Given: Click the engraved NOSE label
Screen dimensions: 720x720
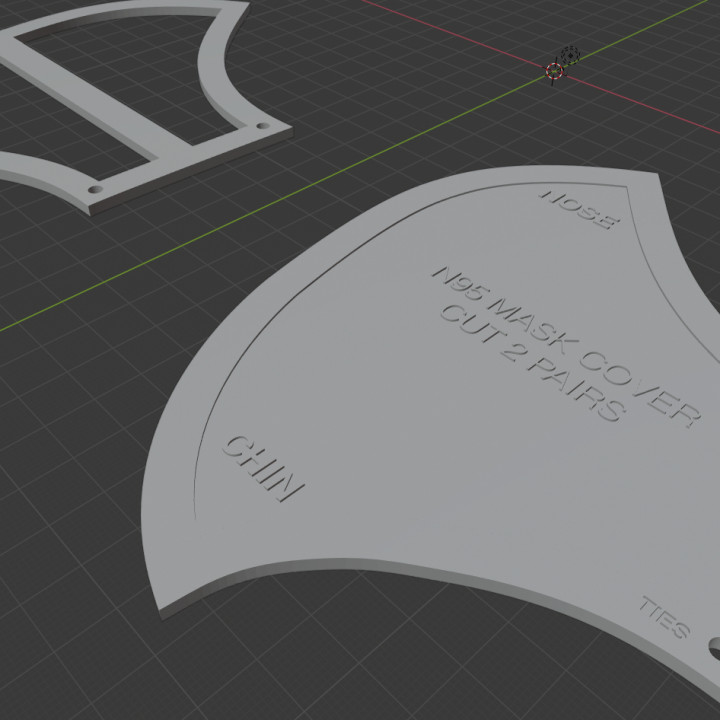Looking at the screenshot, I should [575, 209].
